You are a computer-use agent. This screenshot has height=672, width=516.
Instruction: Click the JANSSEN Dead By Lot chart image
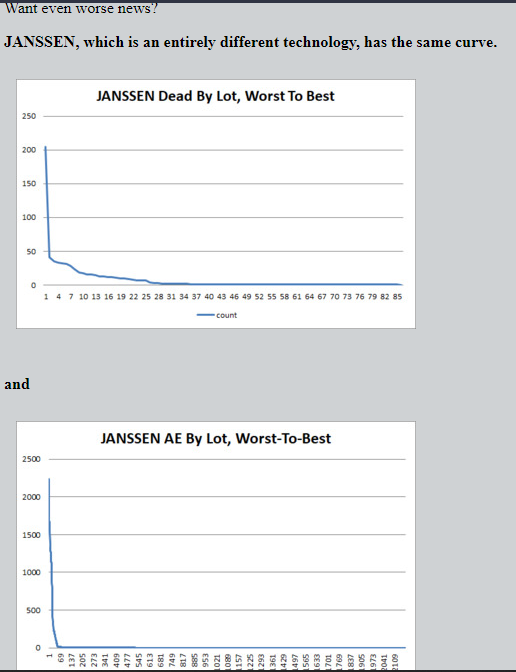216,204
